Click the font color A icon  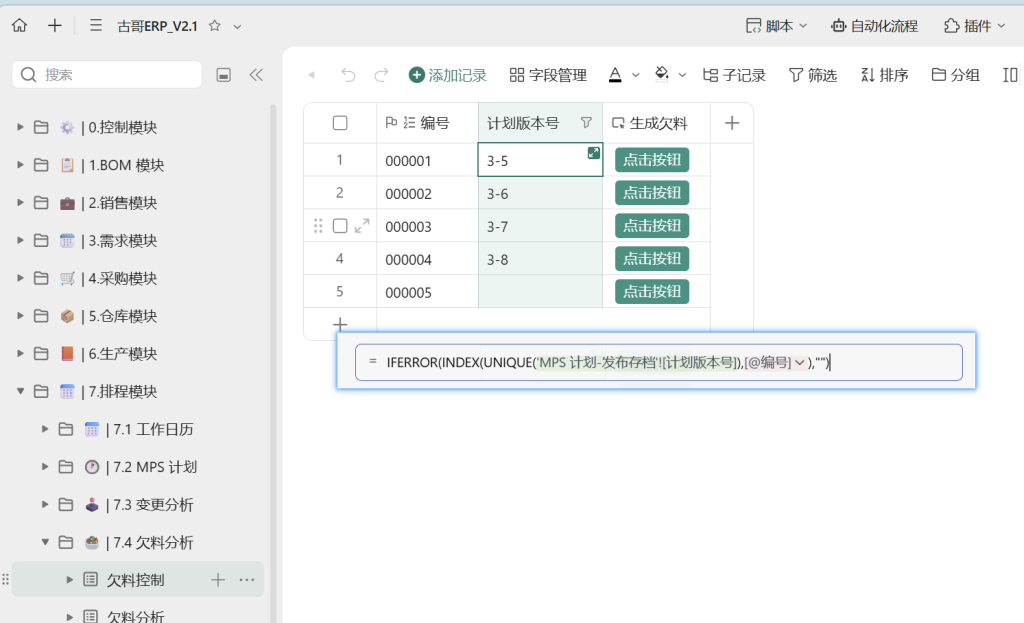click(x=615, y=75)
